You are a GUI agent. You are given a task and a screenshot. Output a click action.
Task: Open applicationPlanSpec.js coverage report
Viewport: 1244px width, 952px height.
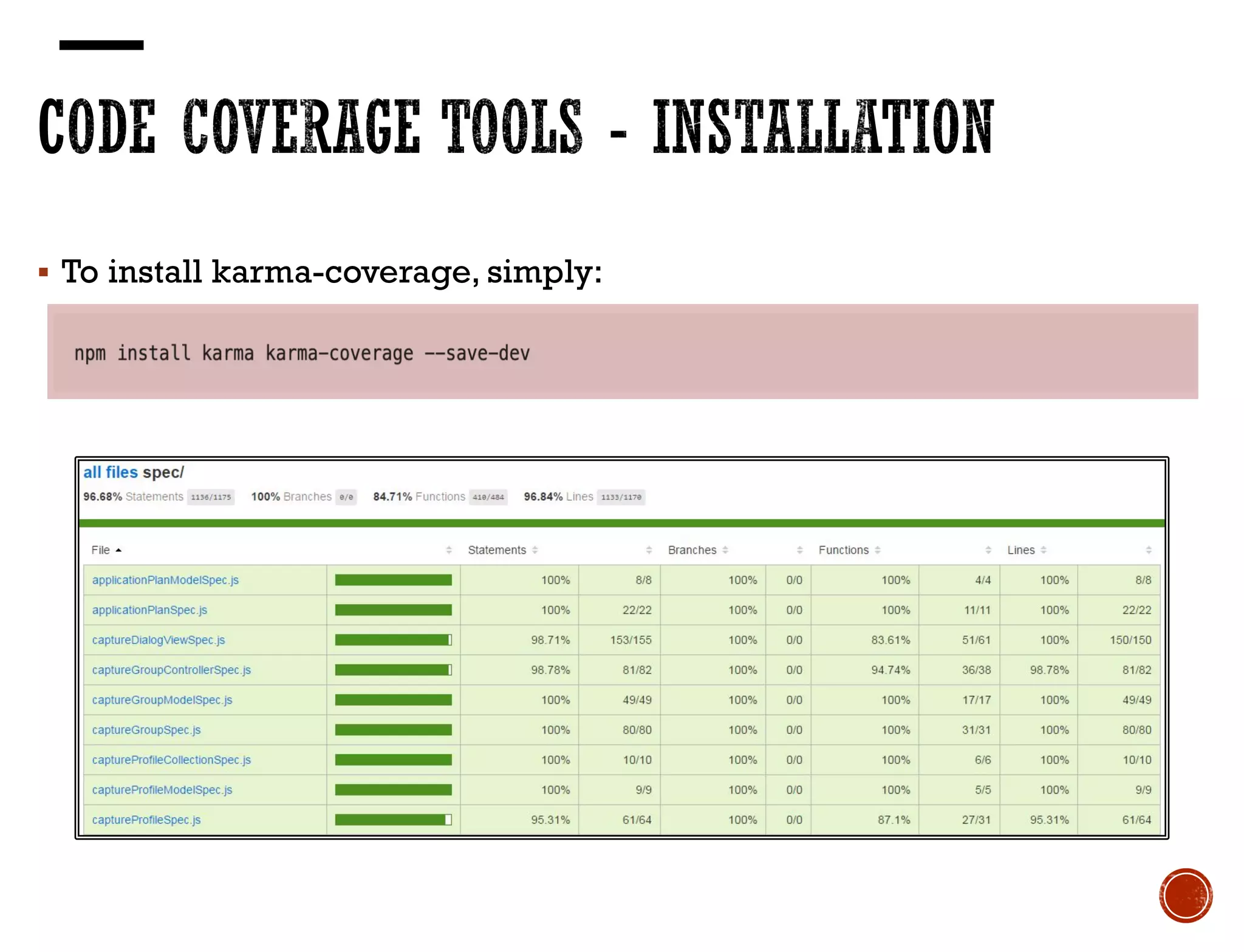pos(149,610)
